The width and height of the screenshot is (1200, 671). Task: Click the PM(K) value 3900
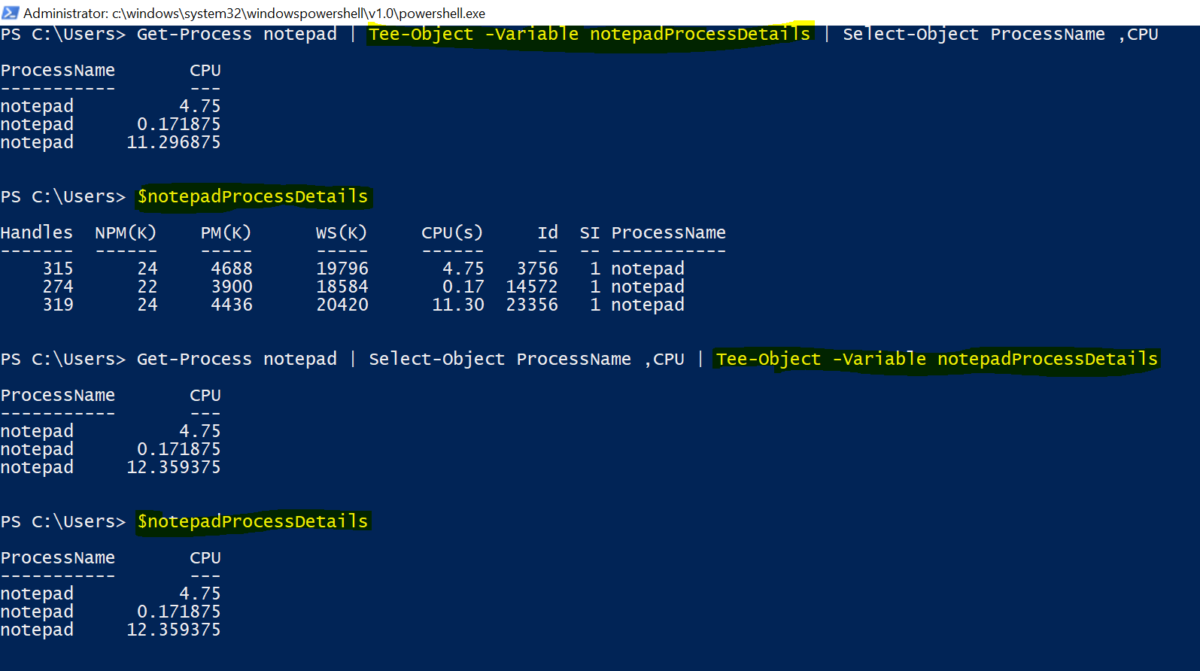pos(232,287)
